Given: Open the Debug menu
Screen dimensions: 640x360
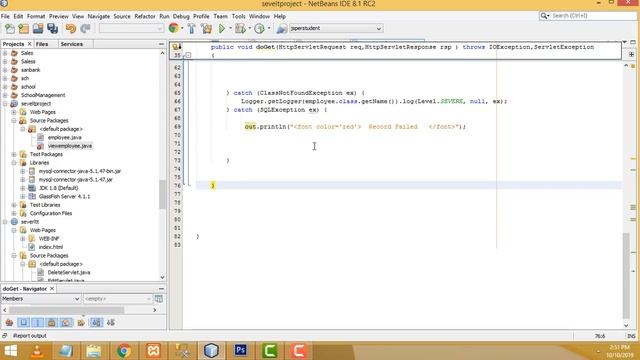Looking at the screenshot, I should click(181, 16).
